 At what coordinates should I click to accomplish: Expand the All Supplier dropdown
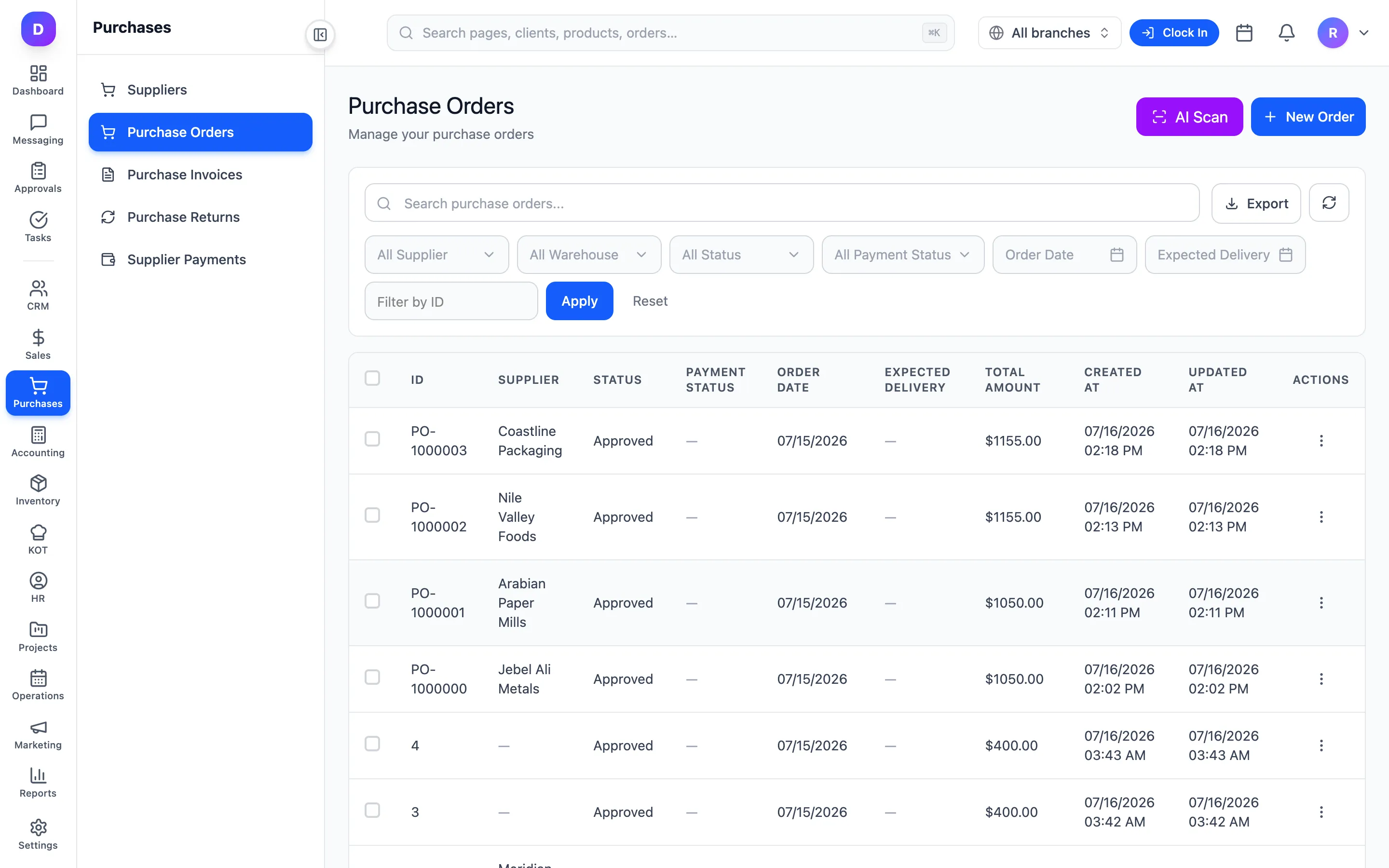[436, 255]
